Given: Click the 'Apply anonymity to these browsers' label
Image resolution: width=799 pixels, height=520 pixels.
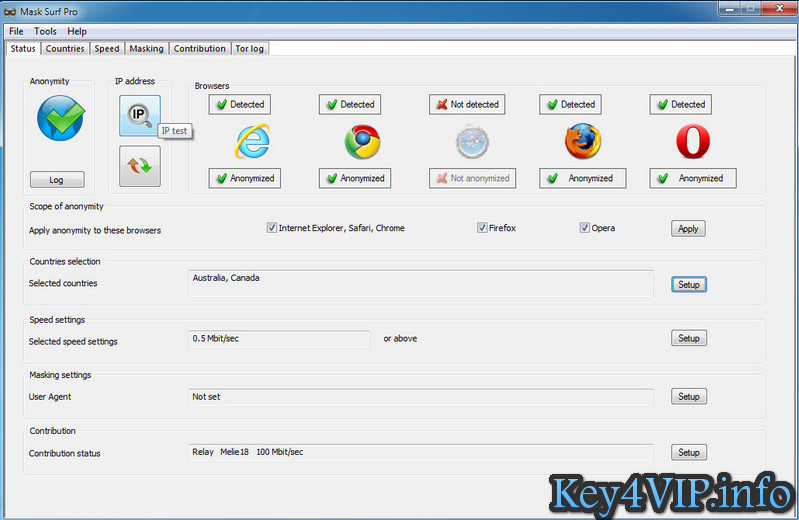Looking at the screenshot, I should pyautogui.click(x=95, y=230).
